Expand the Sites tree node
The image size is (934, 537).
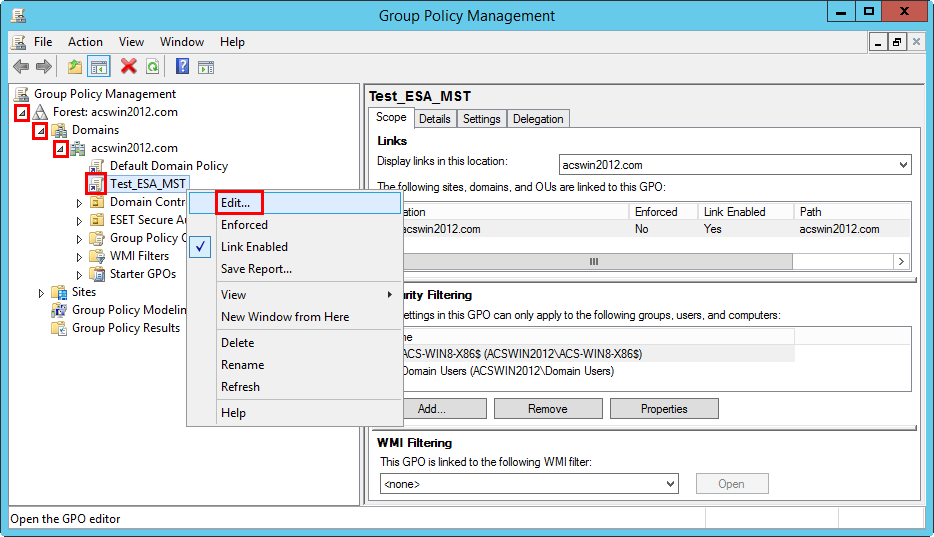point(41,293)
